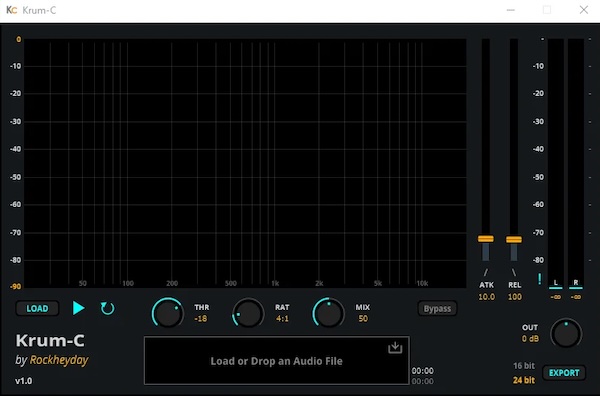The height and width of the screenshot is (396, 600).
Task: Click the L channel meter label
Action: point(556,283)
